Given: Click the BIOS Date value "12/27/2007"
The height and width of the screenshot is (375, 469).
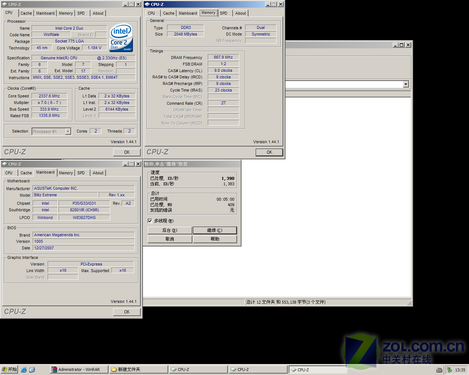Looking at the screenshot, I should click(83, 248).
